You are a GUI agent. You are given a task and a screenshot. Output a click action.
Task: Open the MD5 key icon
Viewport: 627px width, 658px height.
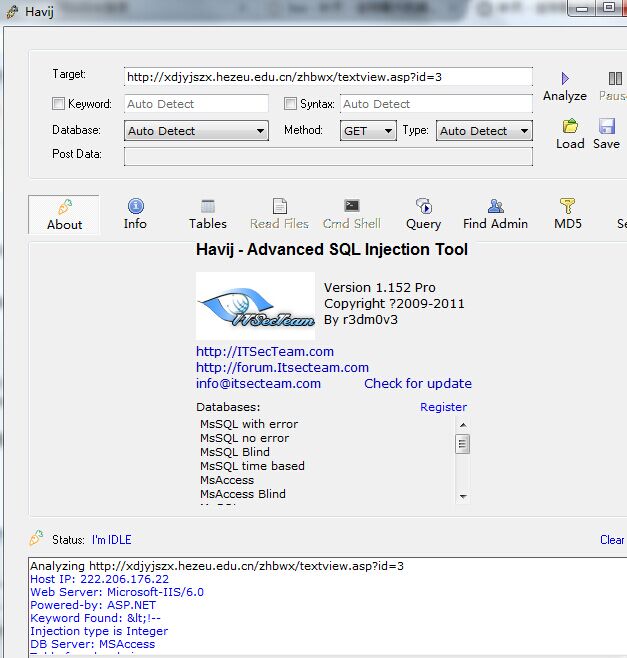pos(567,206)
